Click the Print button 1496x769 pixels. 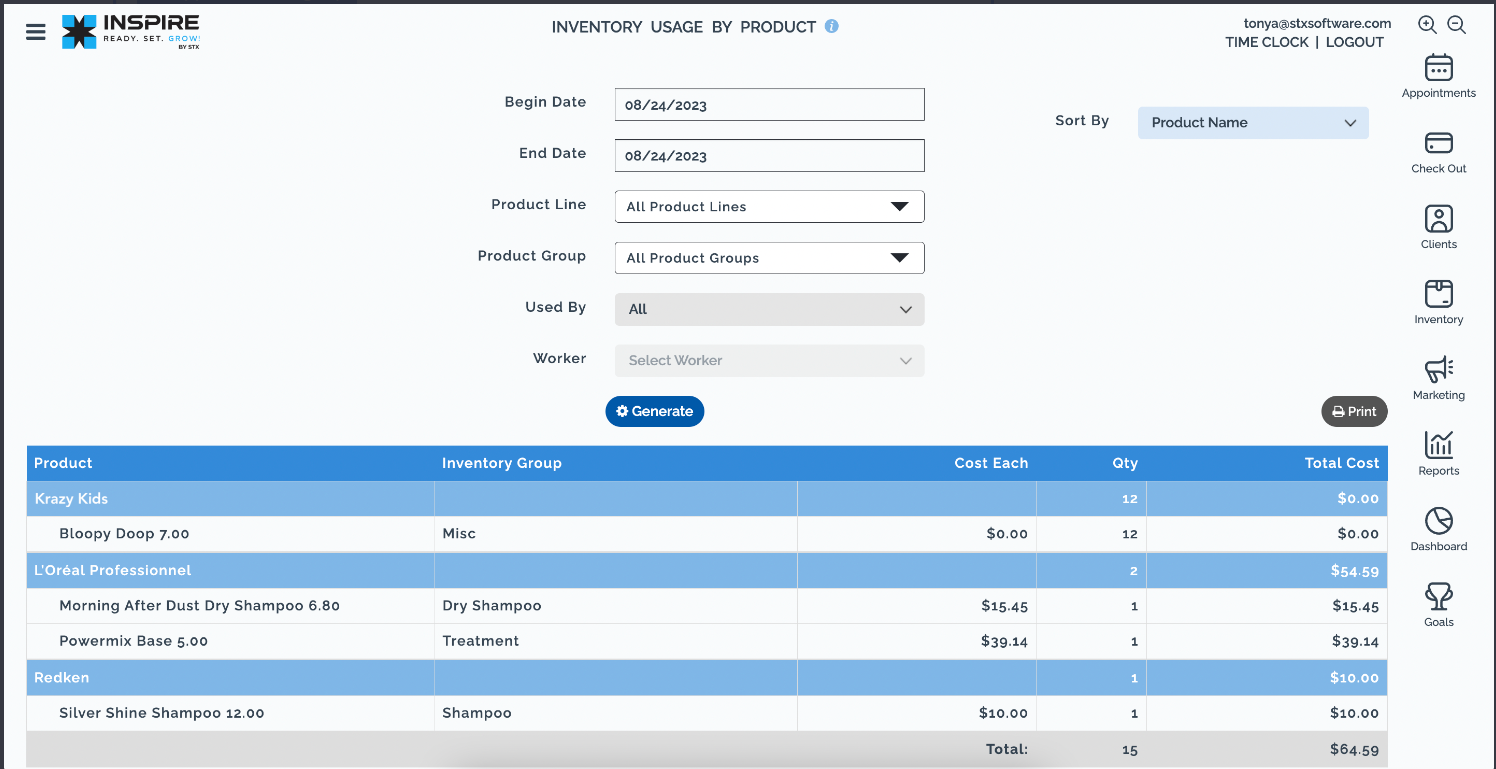point(1354,411)
